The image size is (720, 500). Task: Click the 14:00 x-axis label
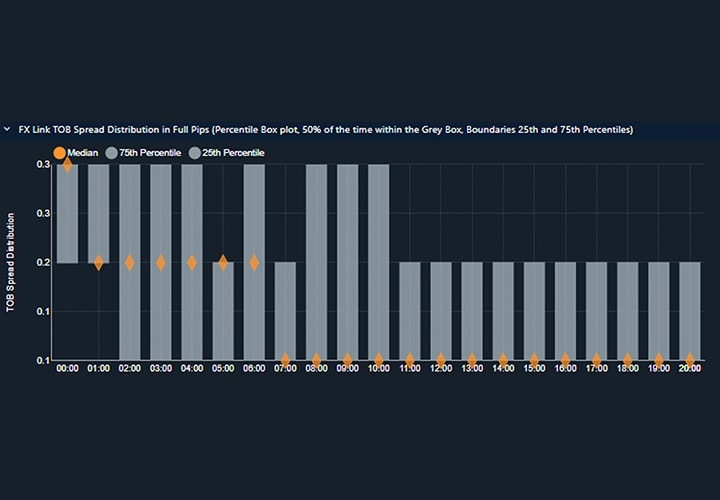tap(503, 371)
